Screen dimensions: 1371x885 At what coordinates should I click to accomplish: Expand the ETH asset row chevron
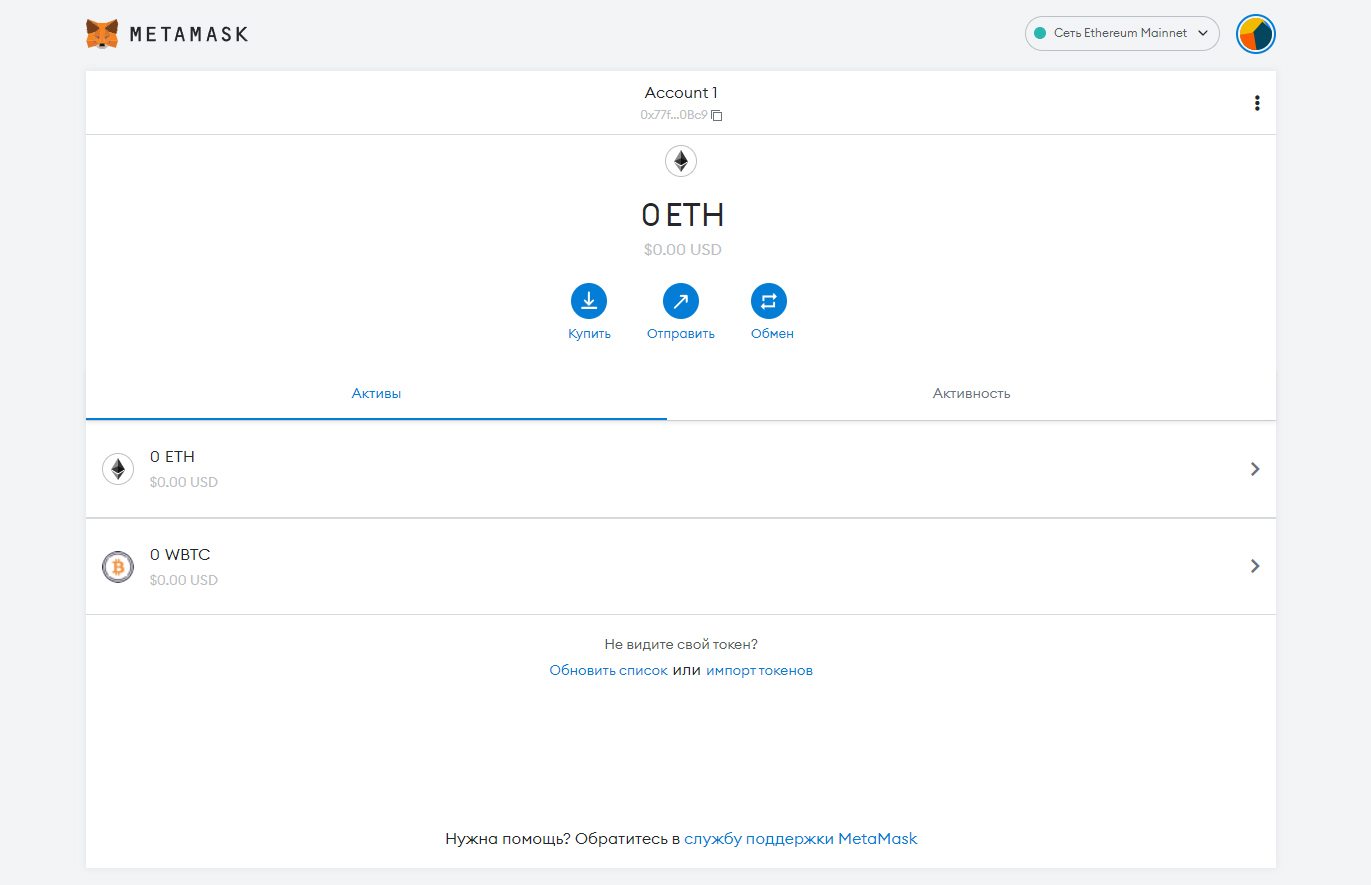click(1255, 469)
